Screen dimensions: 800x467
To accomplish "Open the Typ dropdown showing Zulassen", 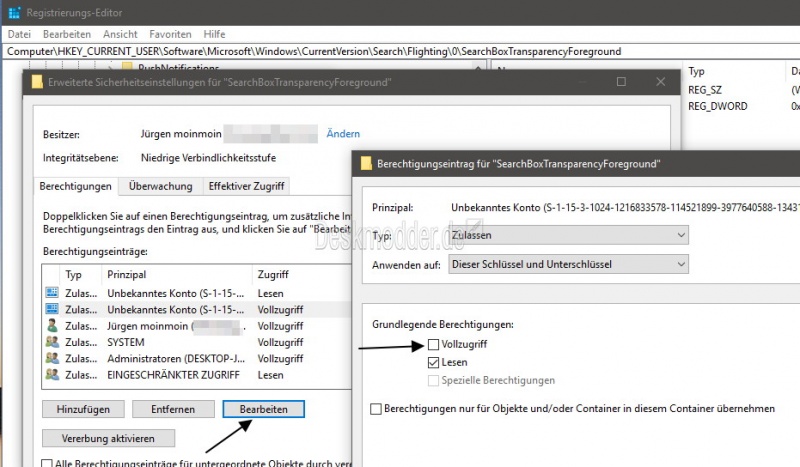I will click(568, 235).
